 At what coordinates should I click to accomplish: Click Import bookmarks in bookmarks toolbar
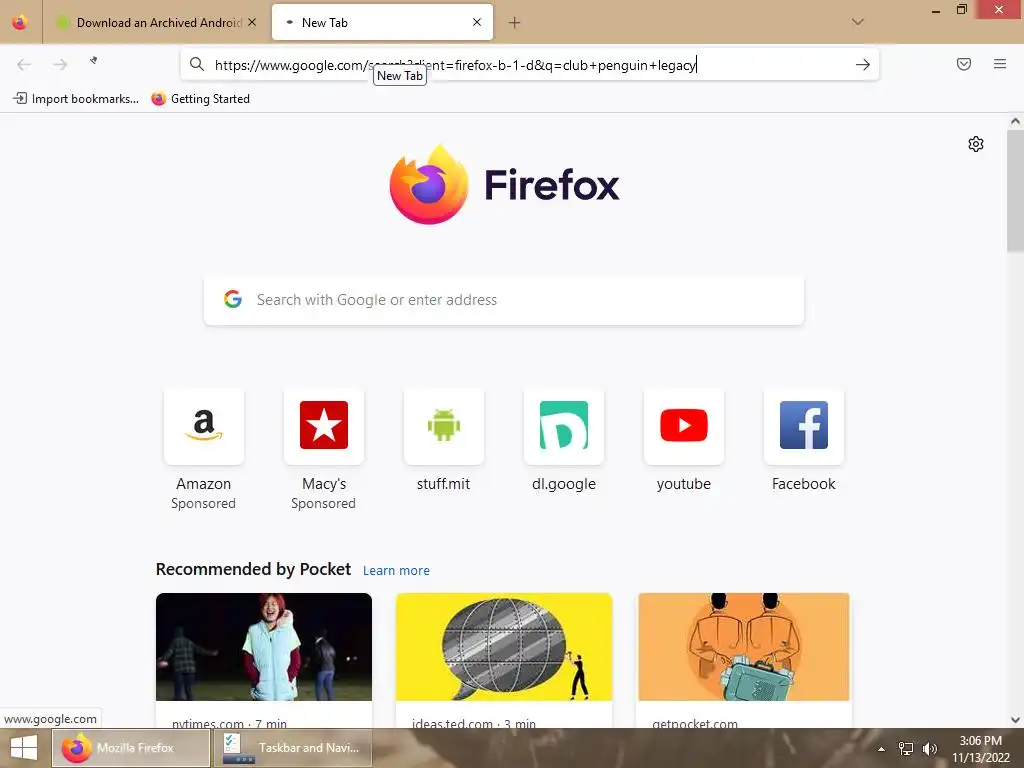pyautogui.click(x=76, y=99)
